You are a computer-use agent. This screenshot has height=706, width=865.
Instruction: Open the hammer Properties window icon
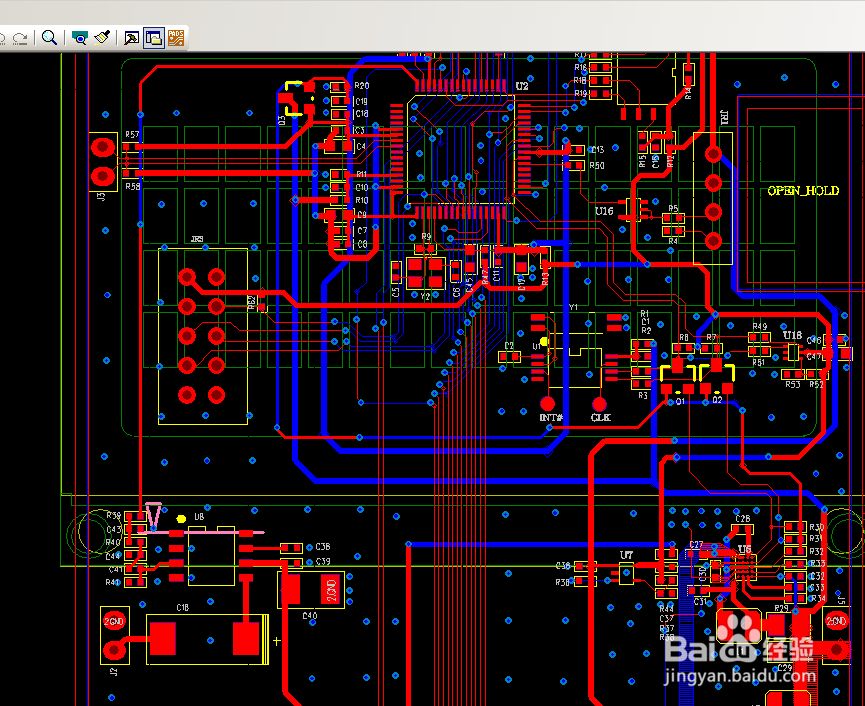coord(131,38)
